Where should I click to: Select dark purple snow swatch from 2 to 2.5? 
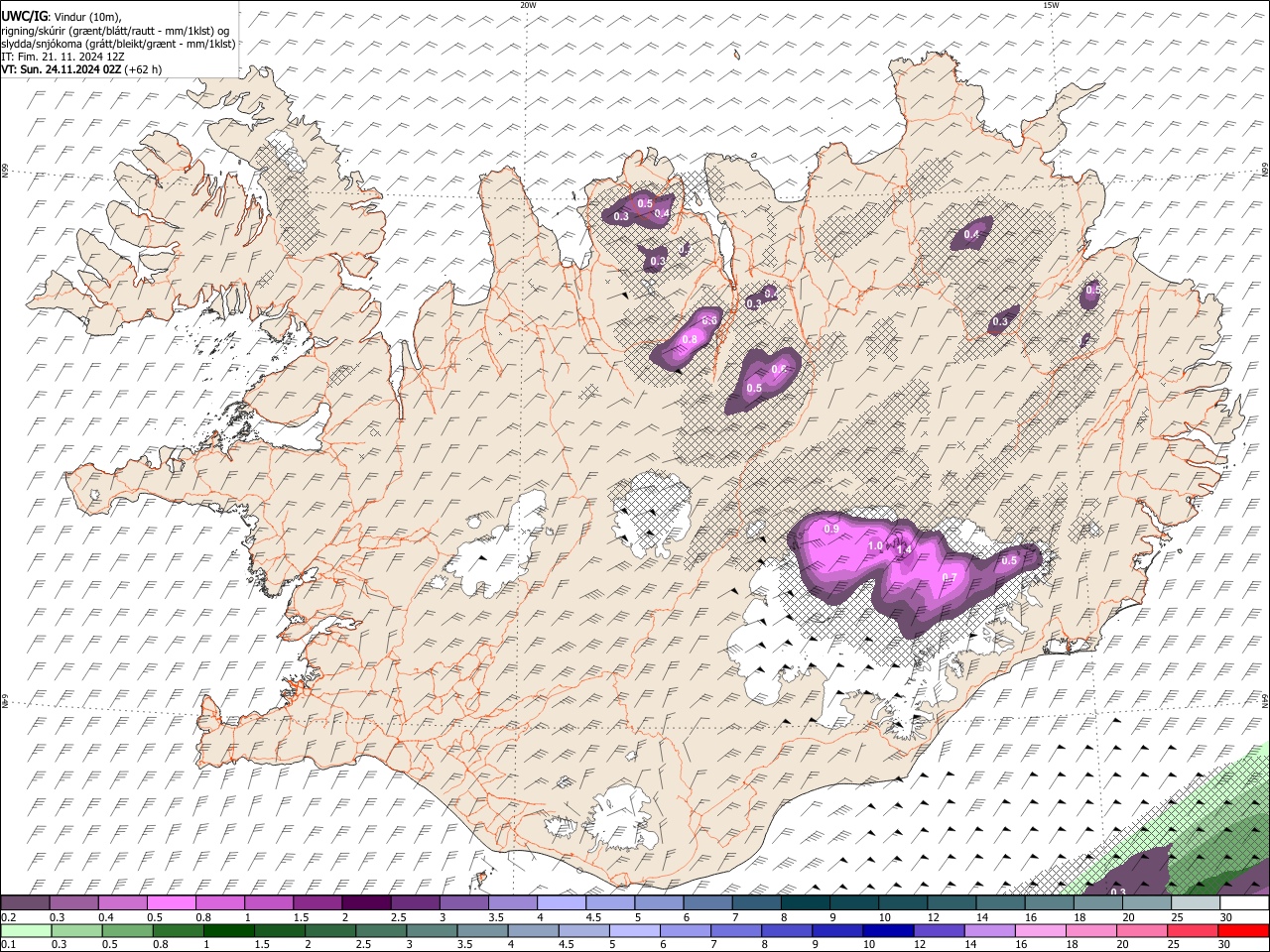366,902
